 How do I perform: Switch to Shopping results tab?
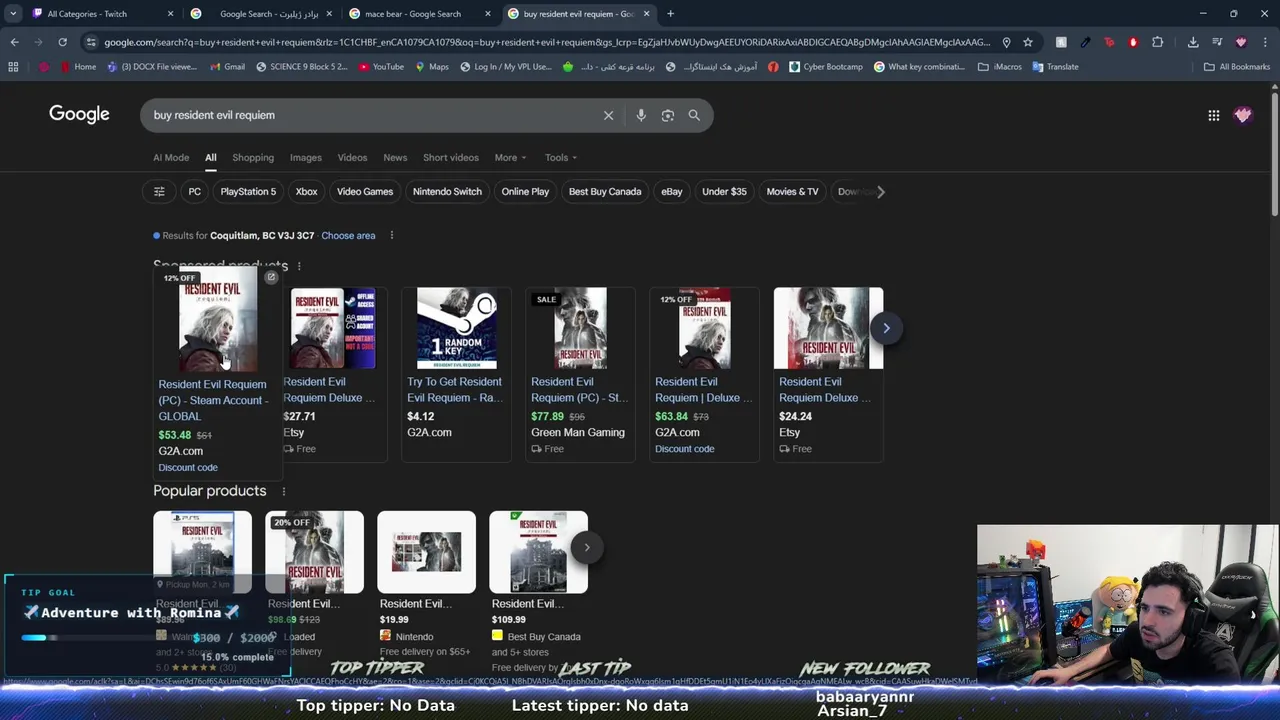pyautogui.click(x=253, y=157)
